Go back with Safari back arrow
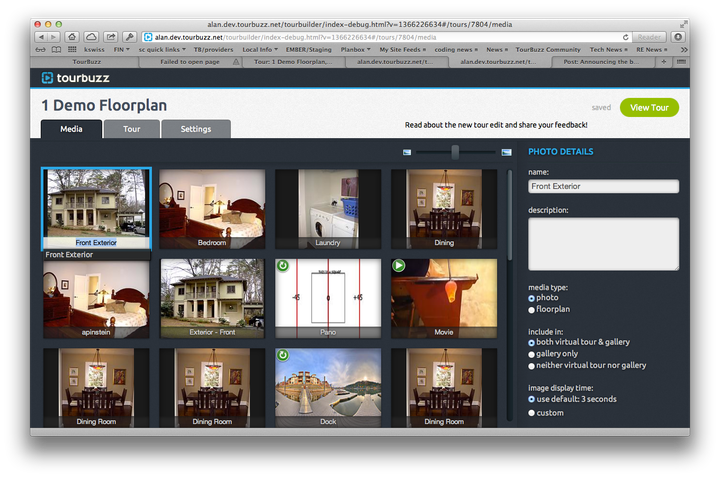720x478 pixels. [x=41, y=37]
